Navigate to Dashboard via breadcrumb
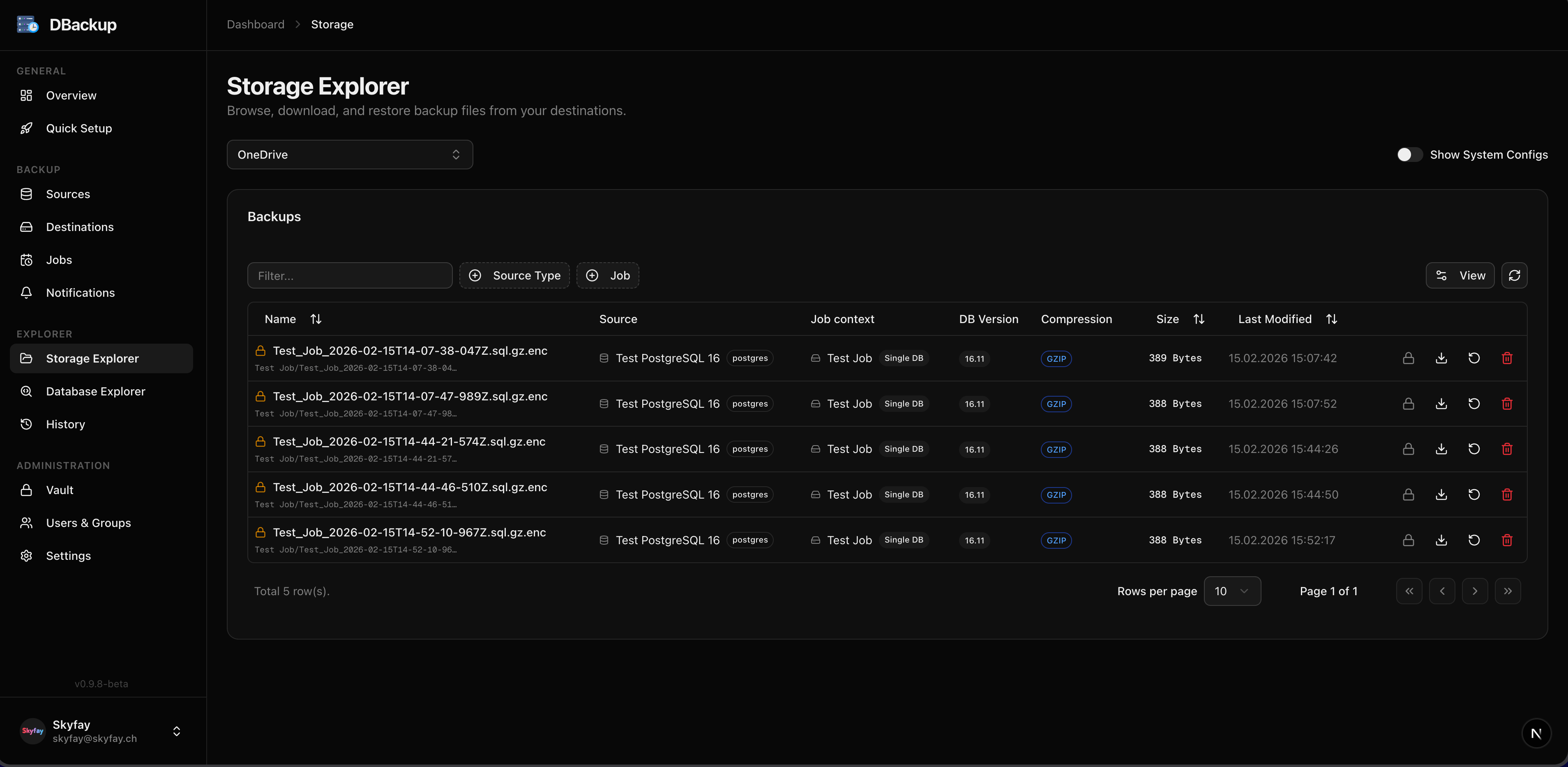The image size is (1568, 767). [x=255, y=24]
